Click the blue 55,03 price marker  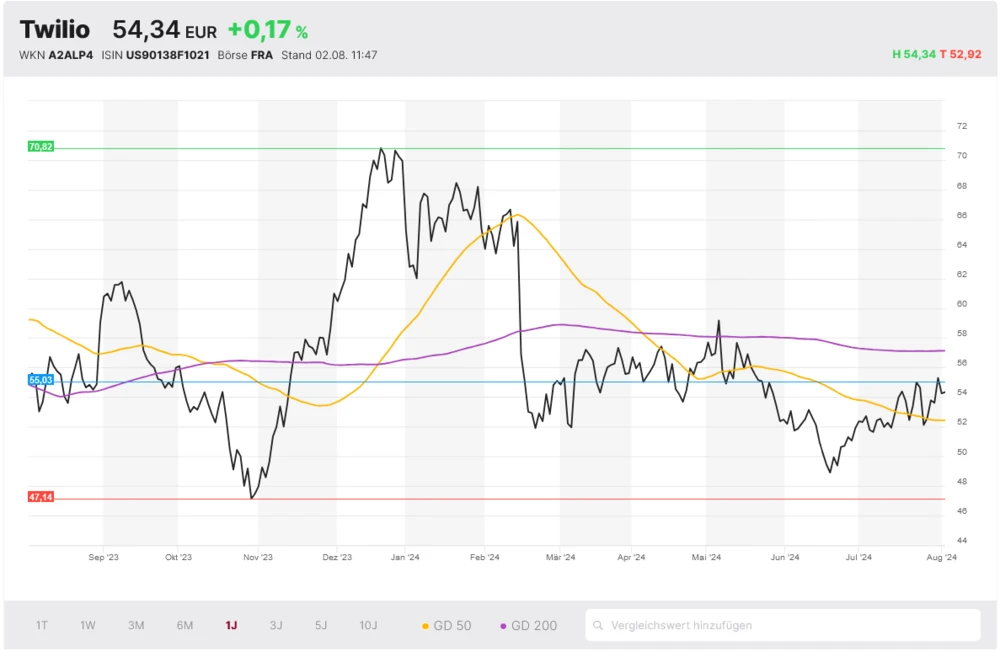tap(41, 380)
